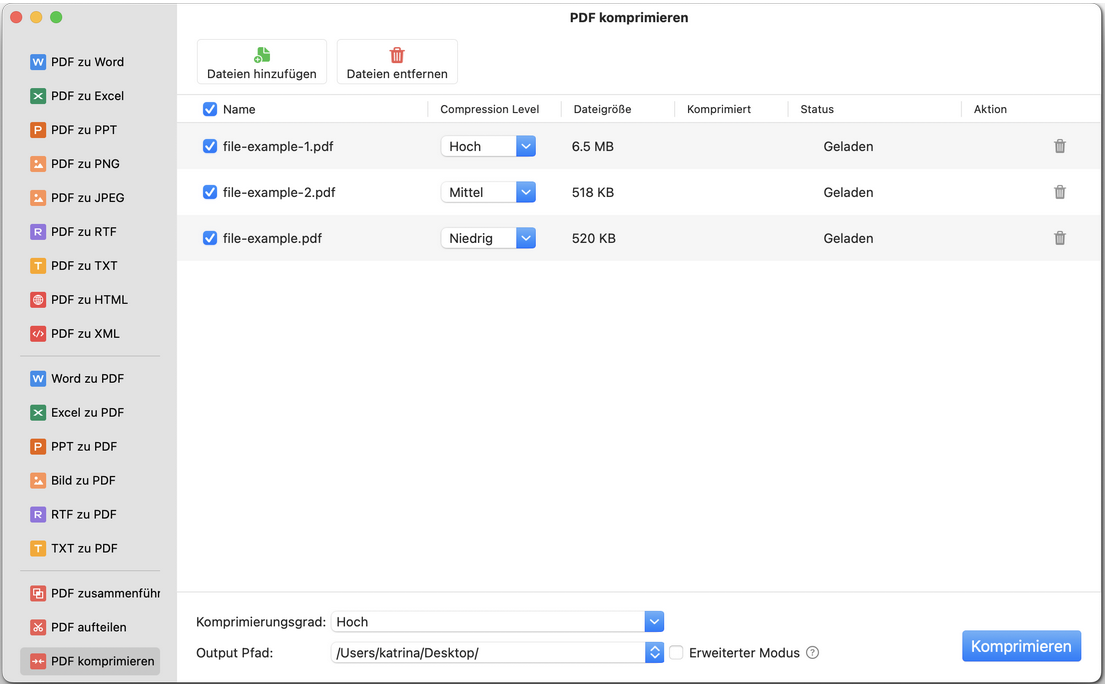The height and width of the screenshot is (684, 1105).
Task: Click the Output Pfad path field
Action: coord(488,652)
